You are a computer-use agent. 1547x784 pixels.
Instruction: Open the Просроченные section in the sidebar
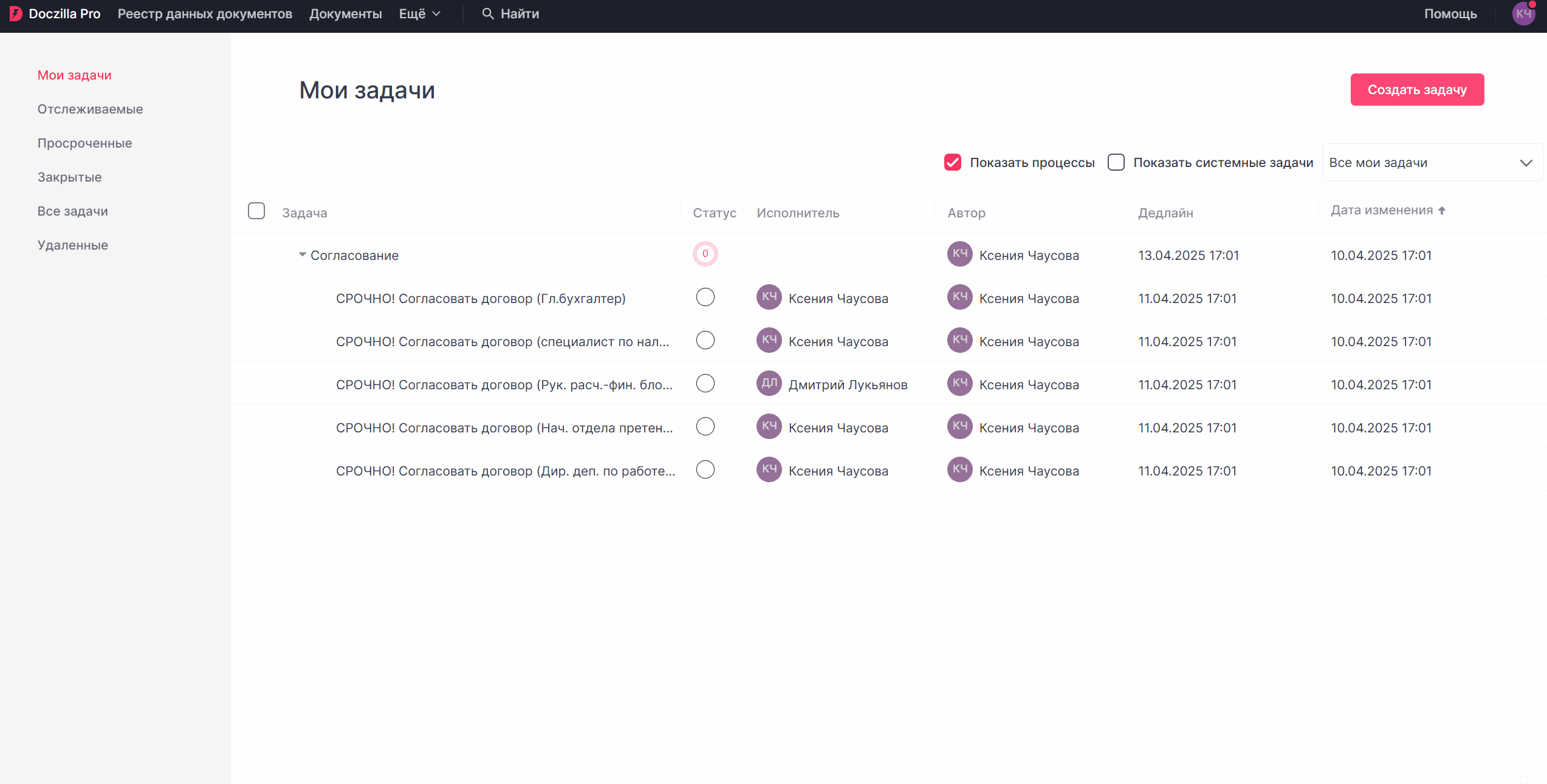(x=84, y=143)
